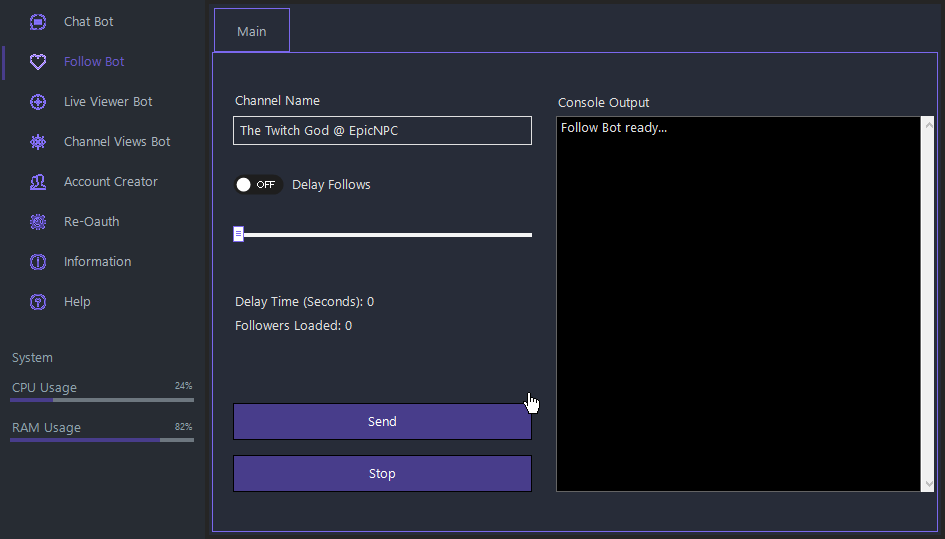Click the 'System' section heading
The height and width of the screenshot is (539, 945).
tap(33, 358)
